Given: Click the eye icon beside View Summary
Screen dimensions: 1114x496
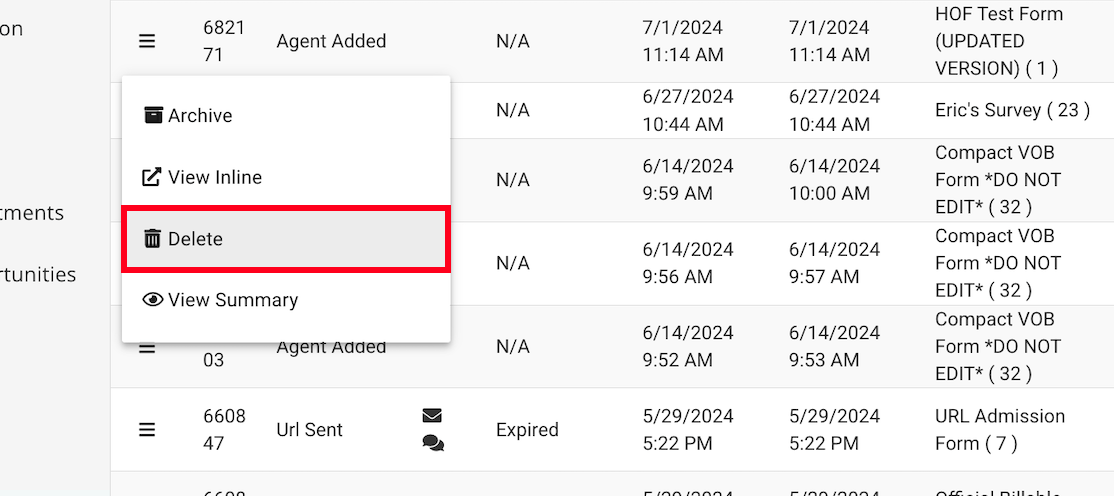Looking at the screenshot, I should click(153, 300).
